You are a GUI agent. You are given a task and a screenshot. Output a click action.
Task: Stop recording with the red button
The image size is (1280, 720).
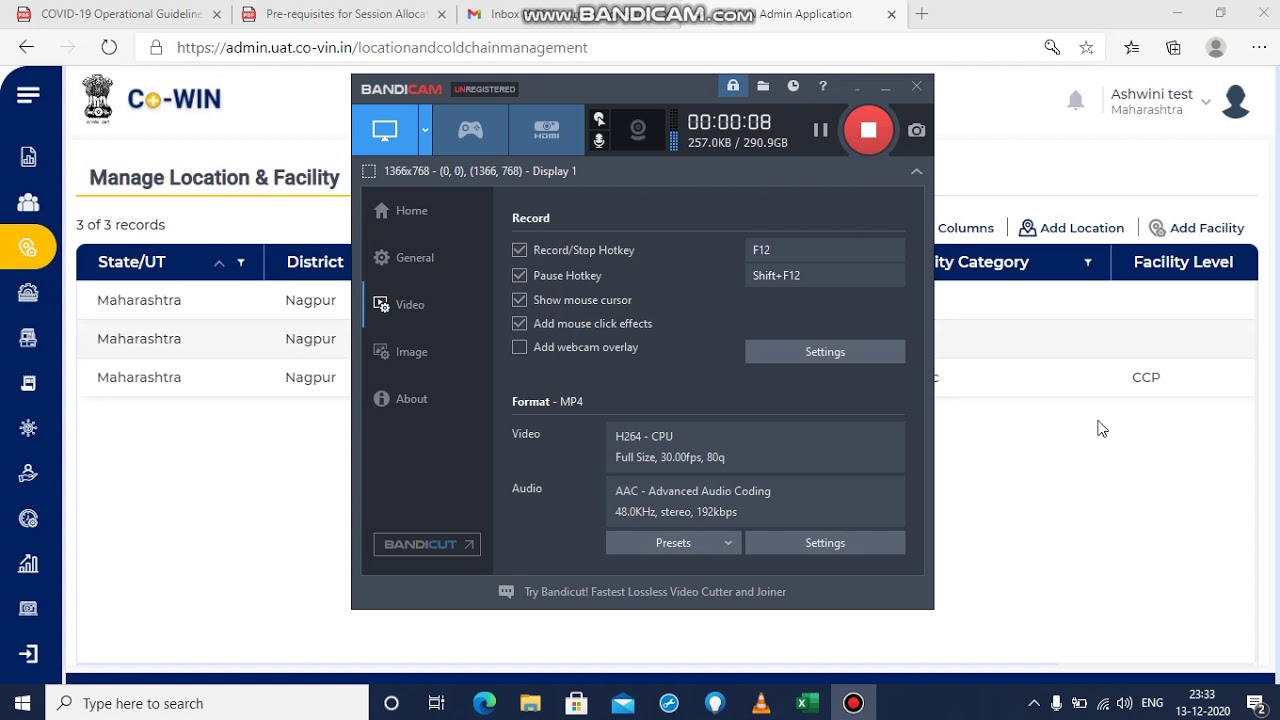pos(868,130)
